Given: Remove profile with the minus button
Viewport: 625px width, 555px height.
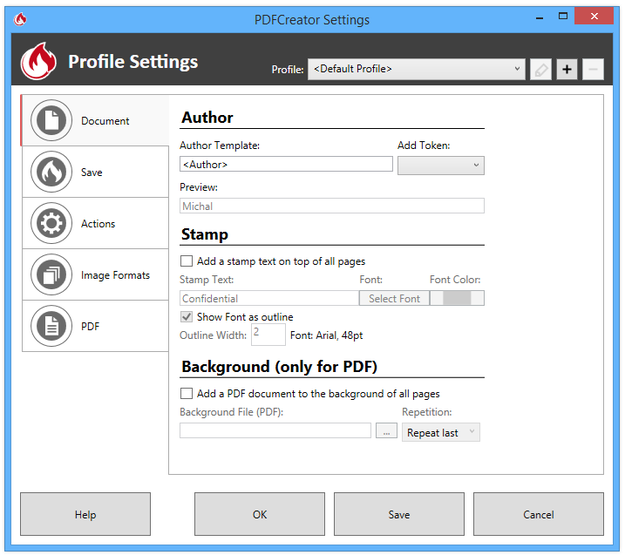Looking at the screenshot, I should pos(593,69).
